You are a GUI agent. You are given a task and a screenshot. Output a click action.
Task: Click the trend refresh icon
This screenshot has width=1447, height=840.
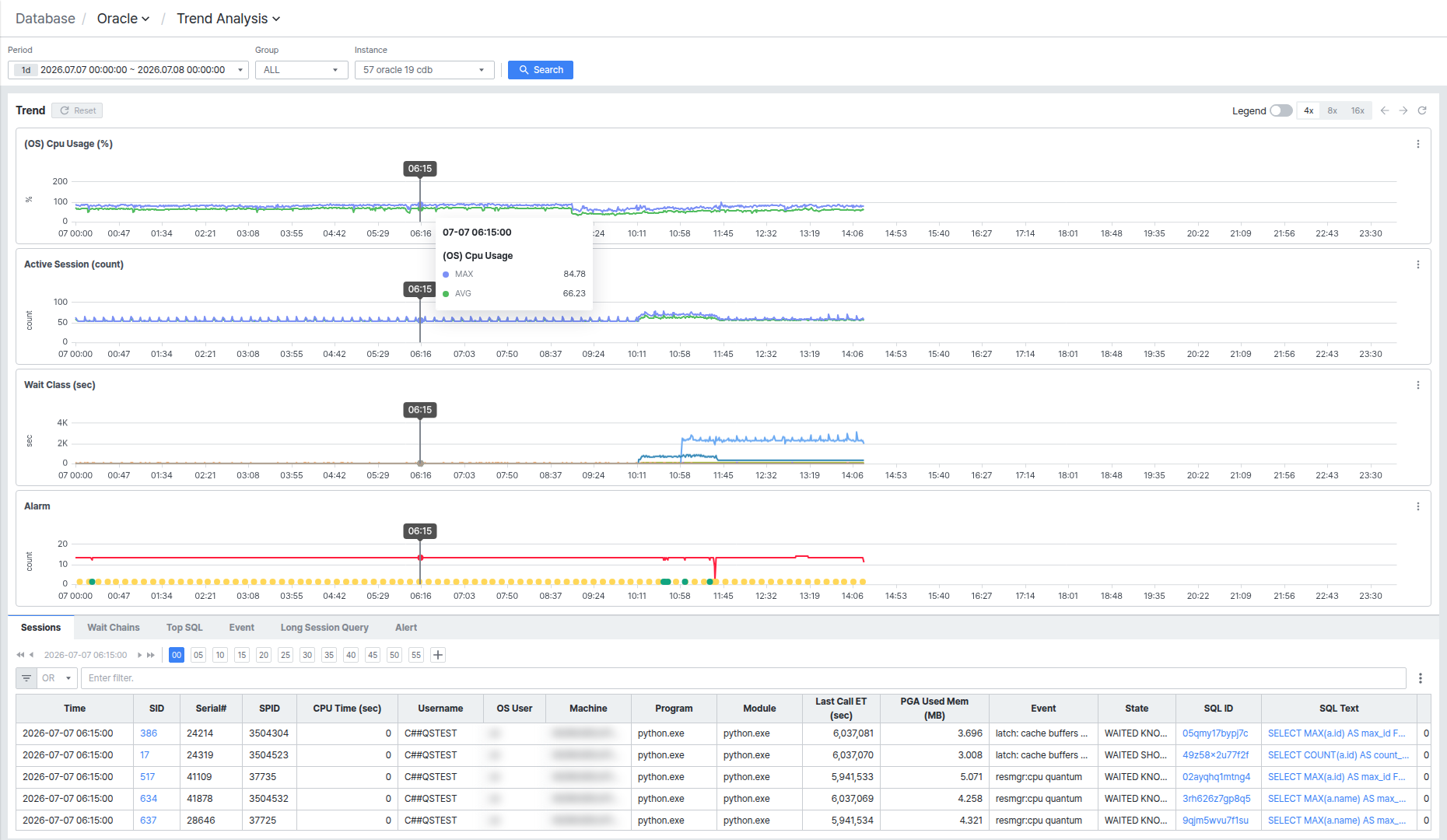(x=1422, y=110)
